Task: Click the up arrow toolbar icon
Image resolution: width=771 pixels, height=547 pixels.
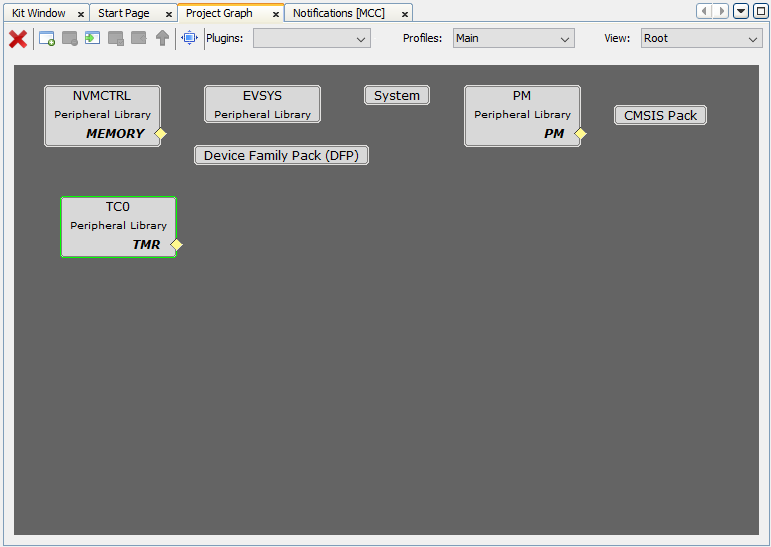Action: pos(162,39)
